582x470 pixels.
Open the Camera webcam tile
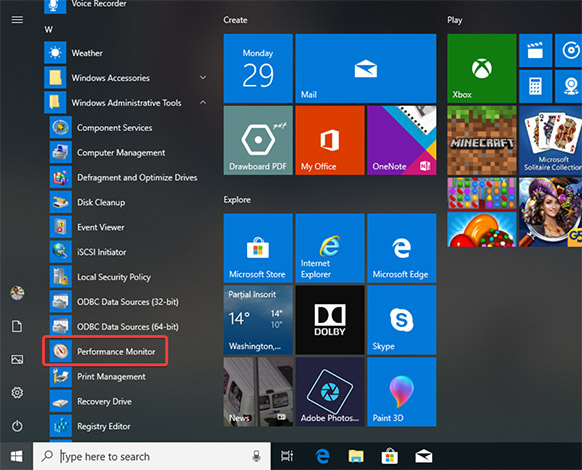point(568,86)
